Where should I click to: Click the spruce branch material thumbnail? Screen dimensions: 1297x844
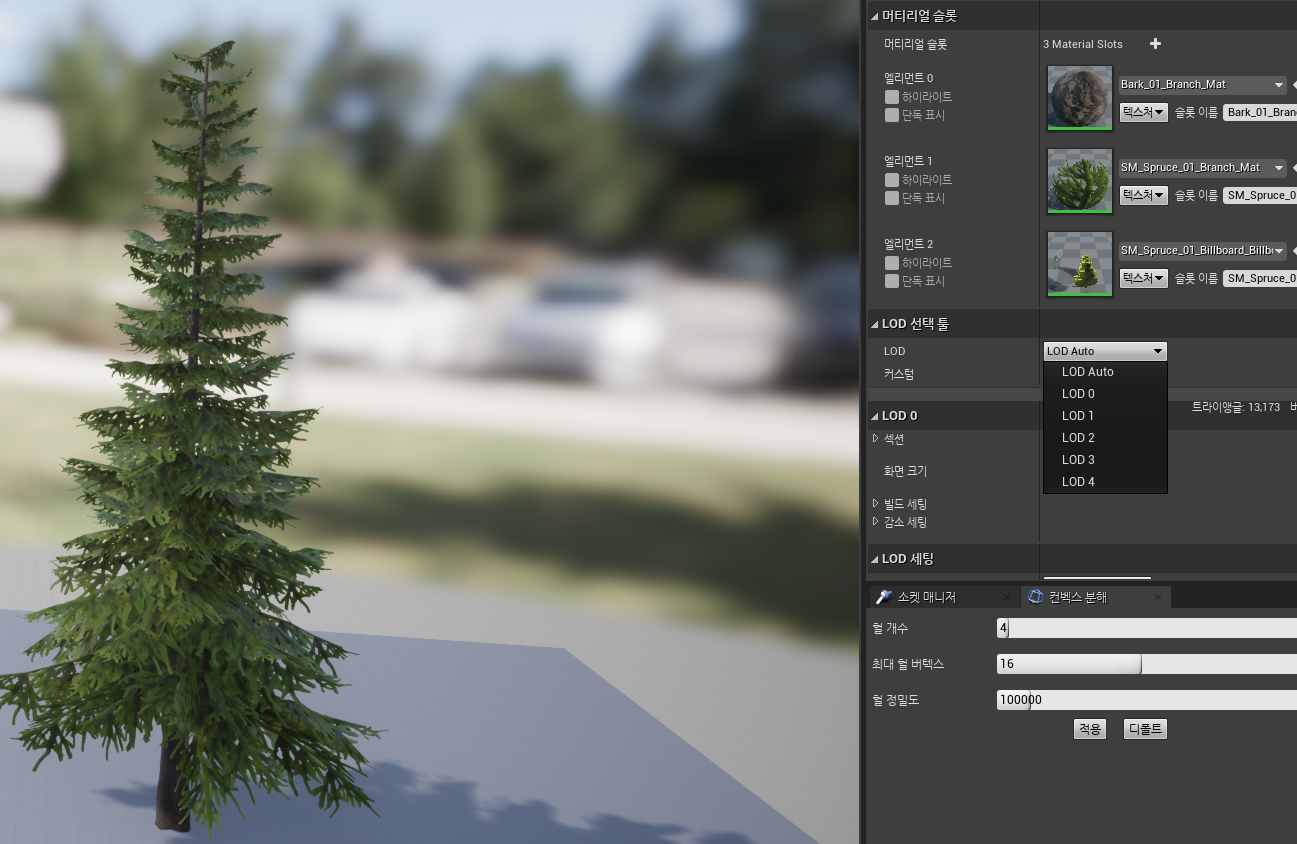(x=1080, y=181)
